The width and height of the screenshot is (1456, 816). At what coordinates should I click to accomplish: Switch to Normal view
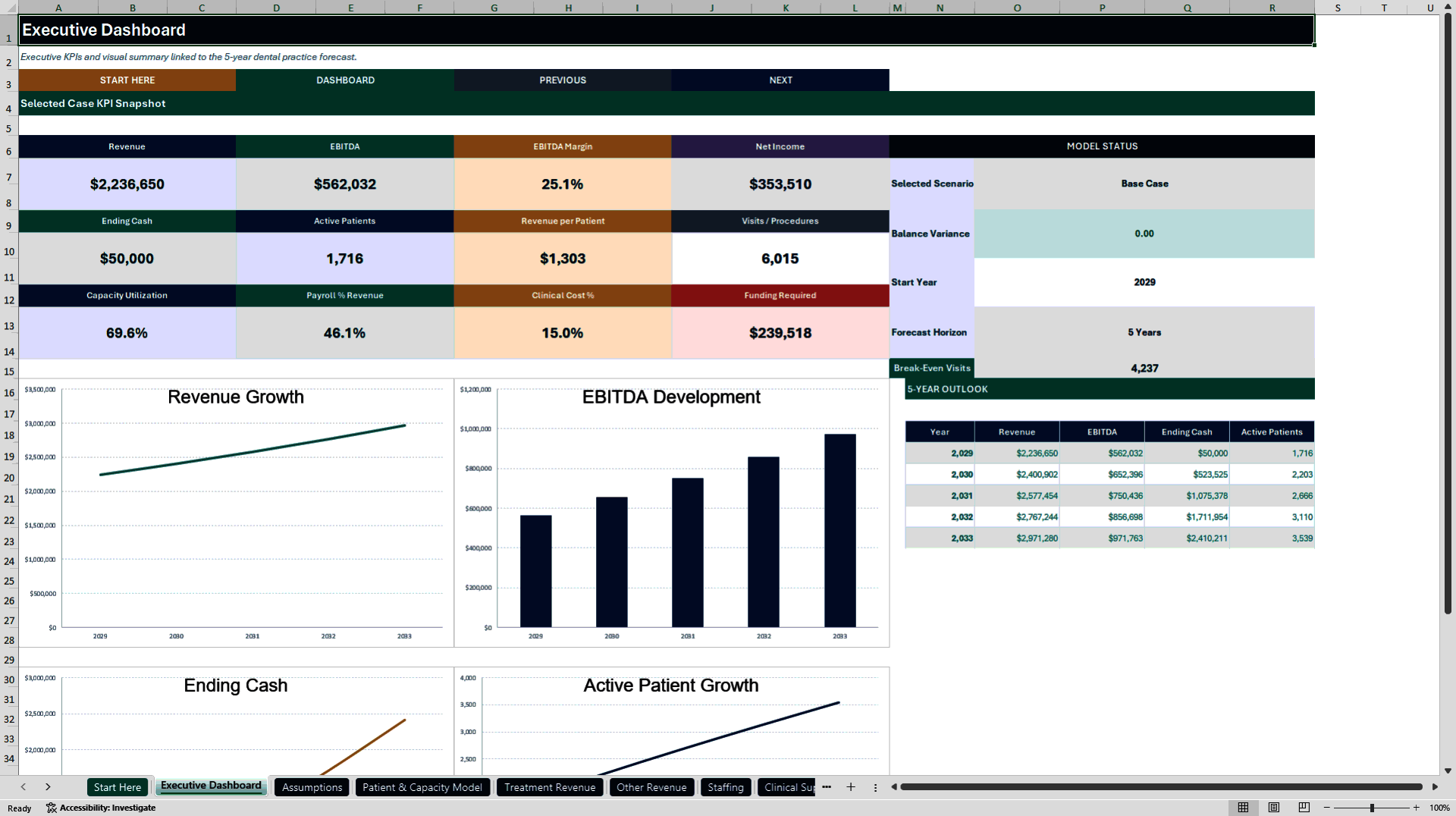(x=1243, y=808)
